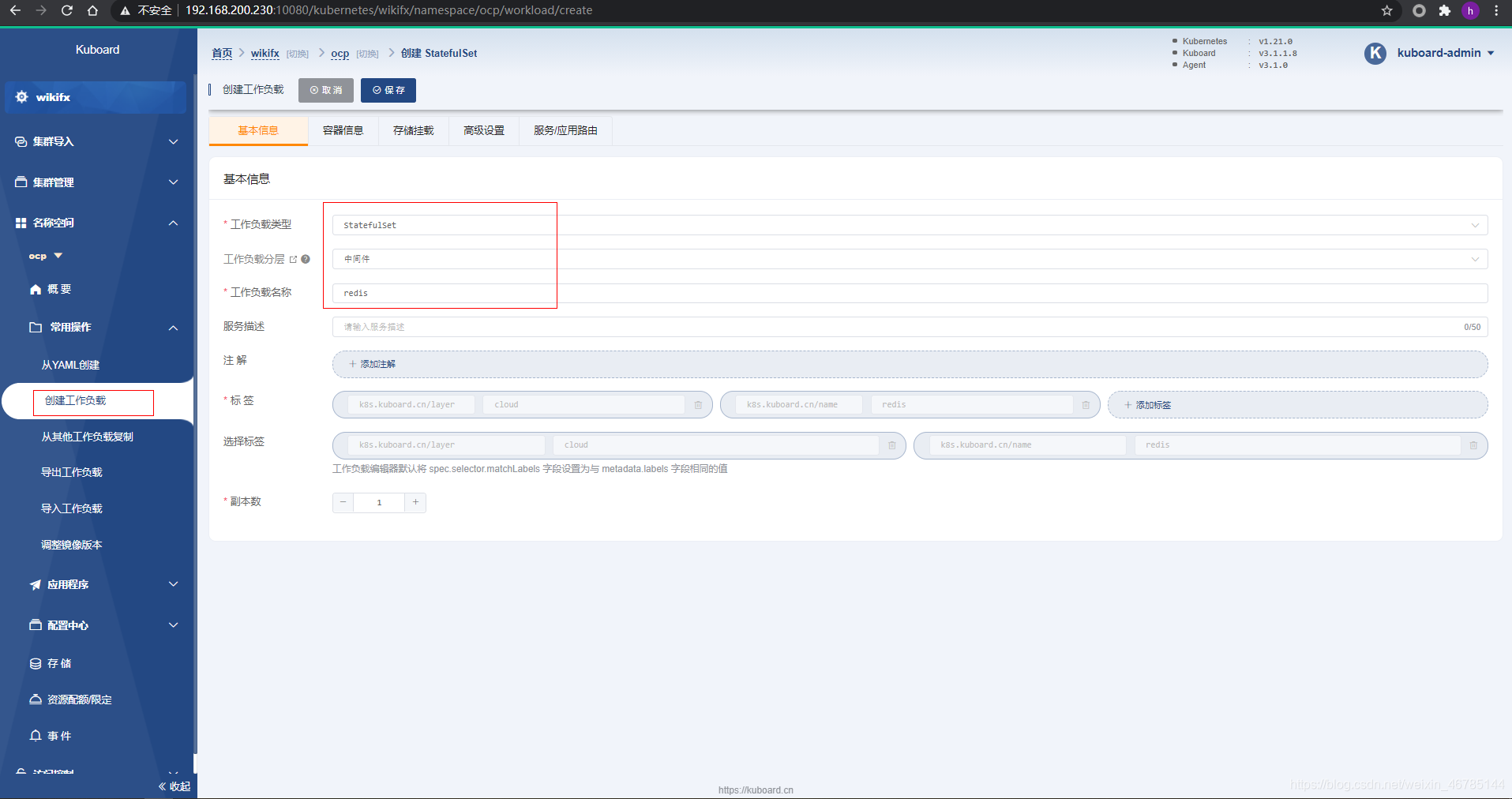This screenshot has height=799, width=1512.
Task: Click the browser address bar URL
Action: tap(388, 10)
